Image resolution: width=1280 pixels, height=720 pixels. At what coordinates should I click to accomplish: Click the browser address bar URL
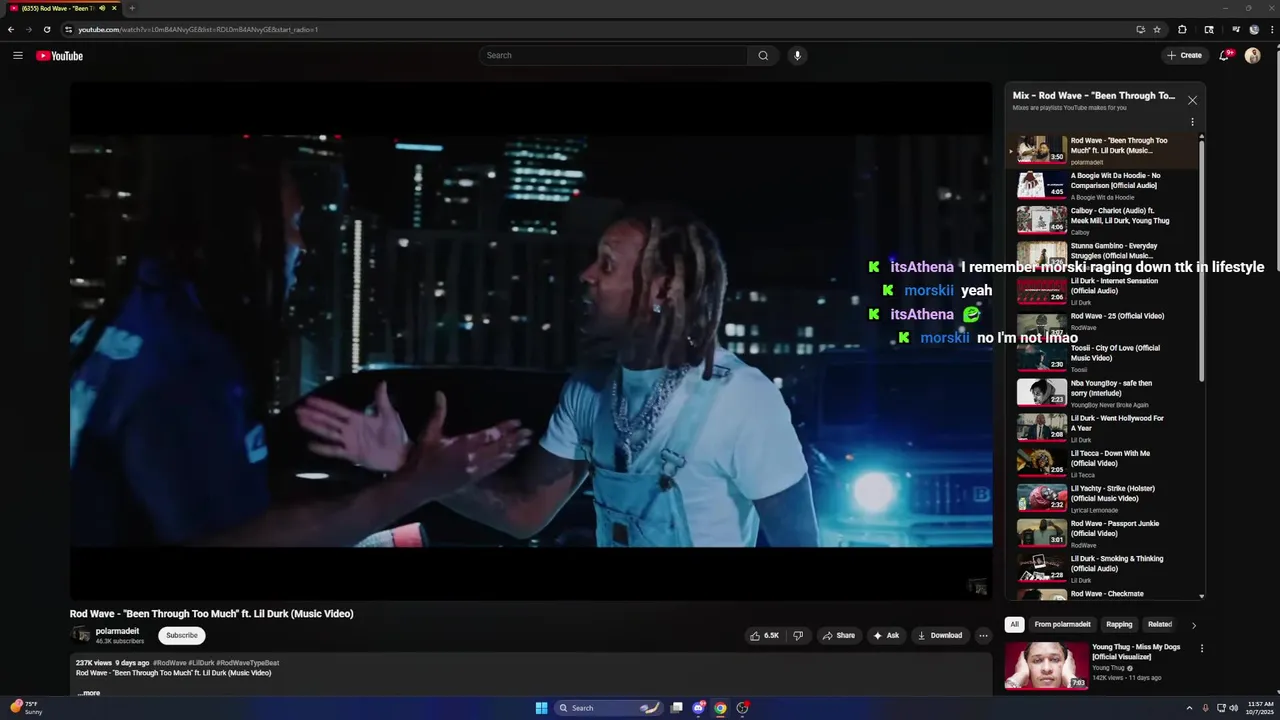(198, 29)
